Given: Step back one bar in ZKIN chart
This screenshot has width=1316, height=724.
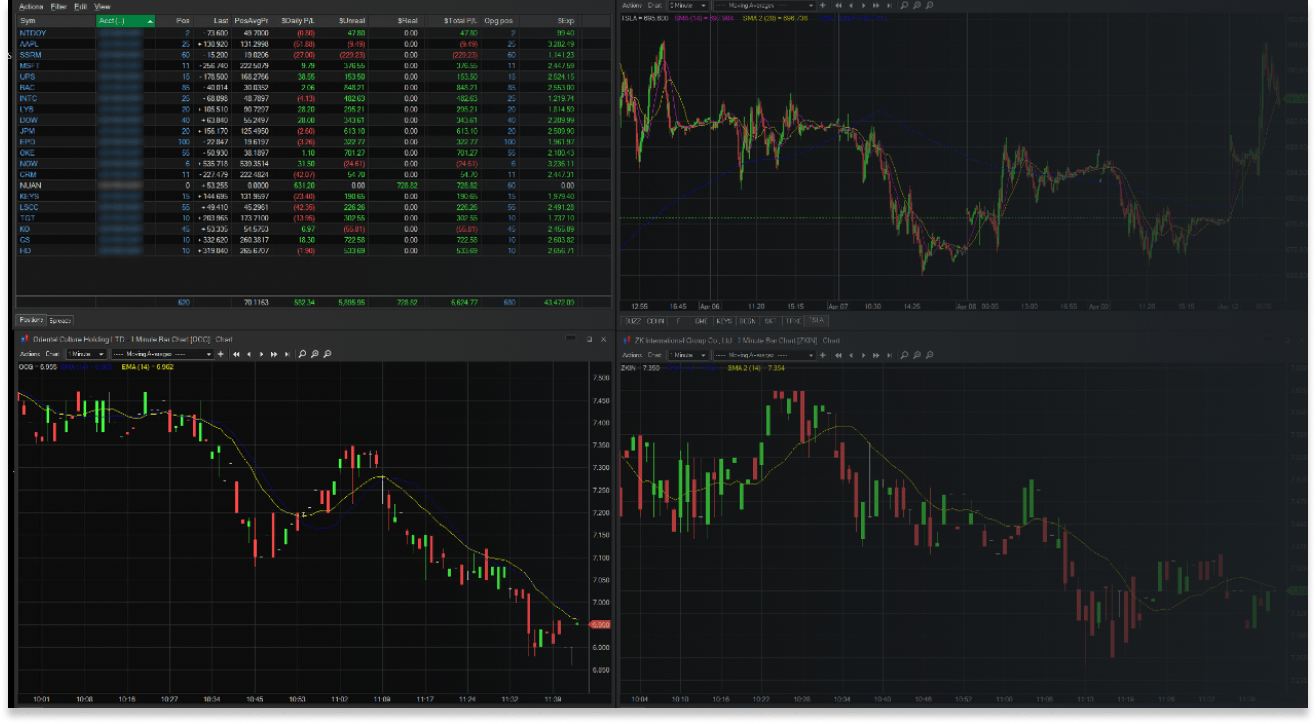Looking at the screenshot, I should click(x=851, y=355).
